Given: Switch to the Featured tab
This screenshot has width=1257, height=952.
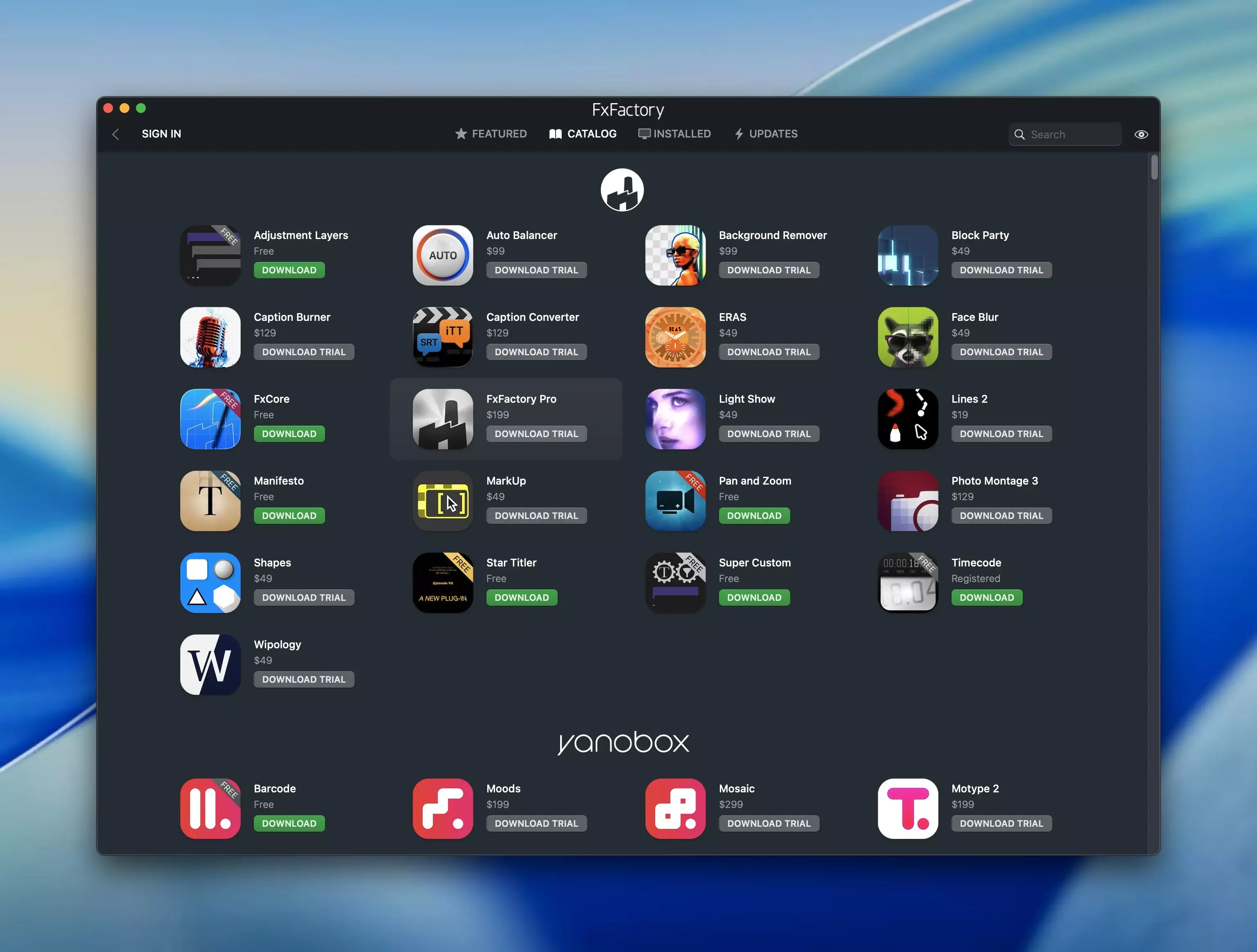Looking at the screenshot, I should [x=491, y=134].
